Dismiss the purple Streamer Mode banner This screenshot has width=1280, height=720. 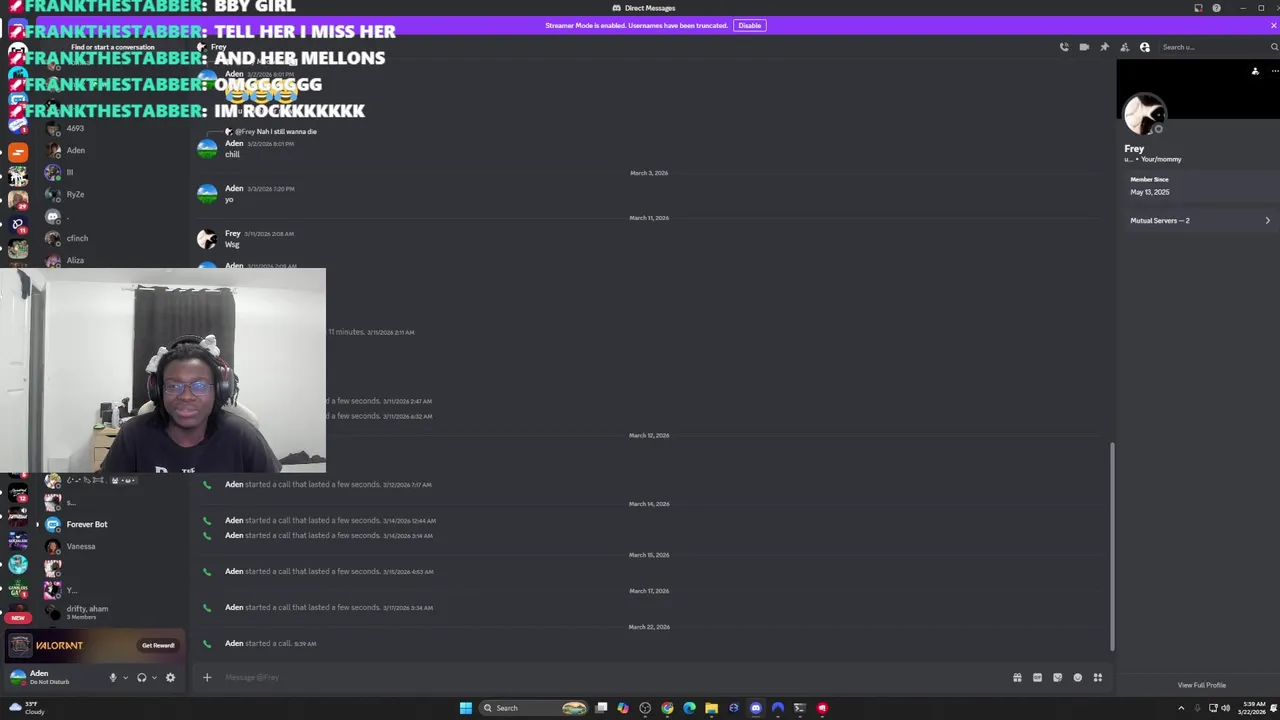tap(1273, 25)
